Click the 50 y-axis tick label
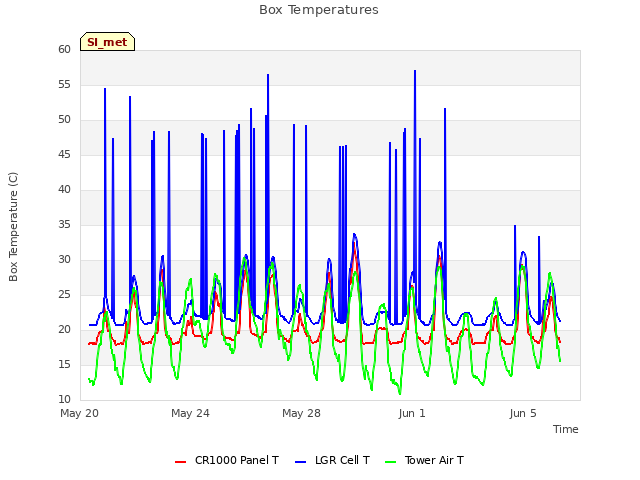Viewport: 640px width, 480px height. 64,120
